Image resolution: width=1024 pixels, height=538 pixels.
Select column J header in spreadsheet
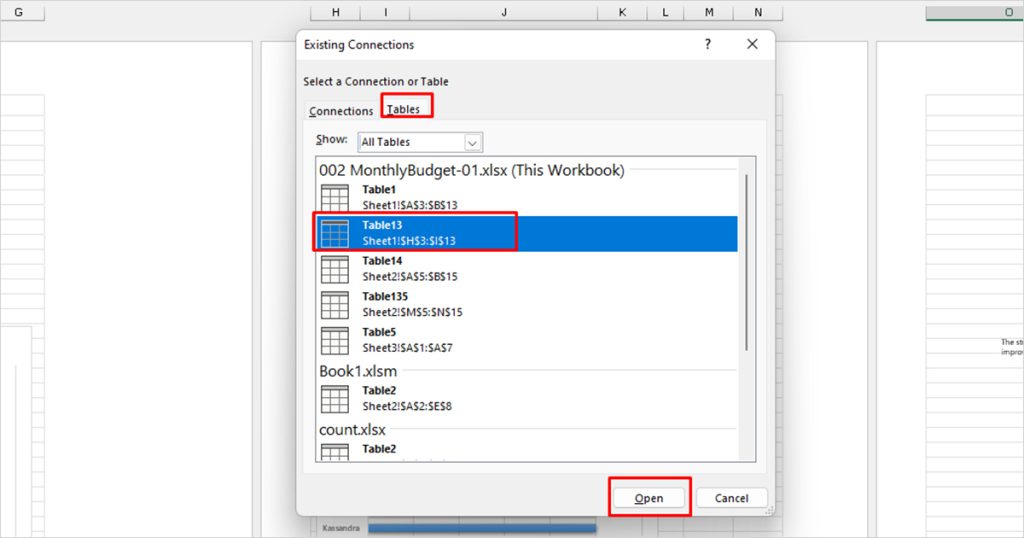point(504,12)
